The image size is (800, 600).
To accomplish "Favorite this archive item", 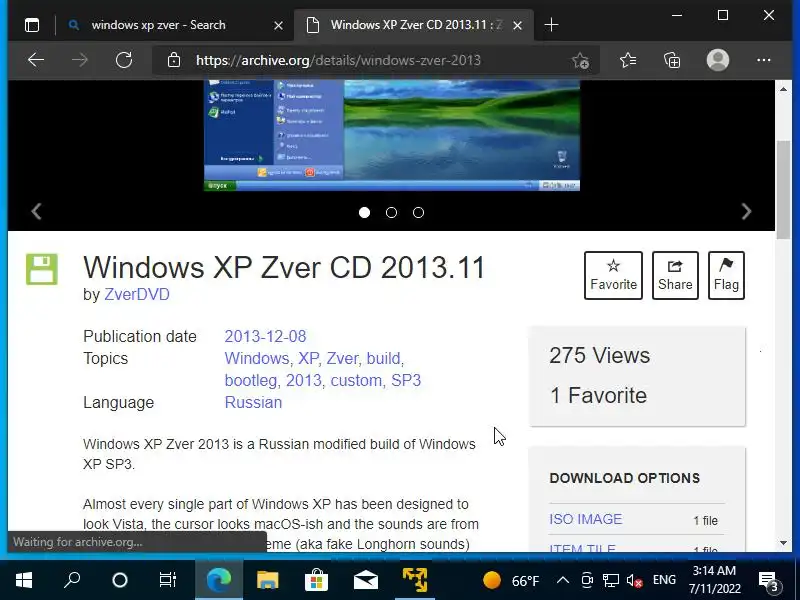I will click(613, 275).
